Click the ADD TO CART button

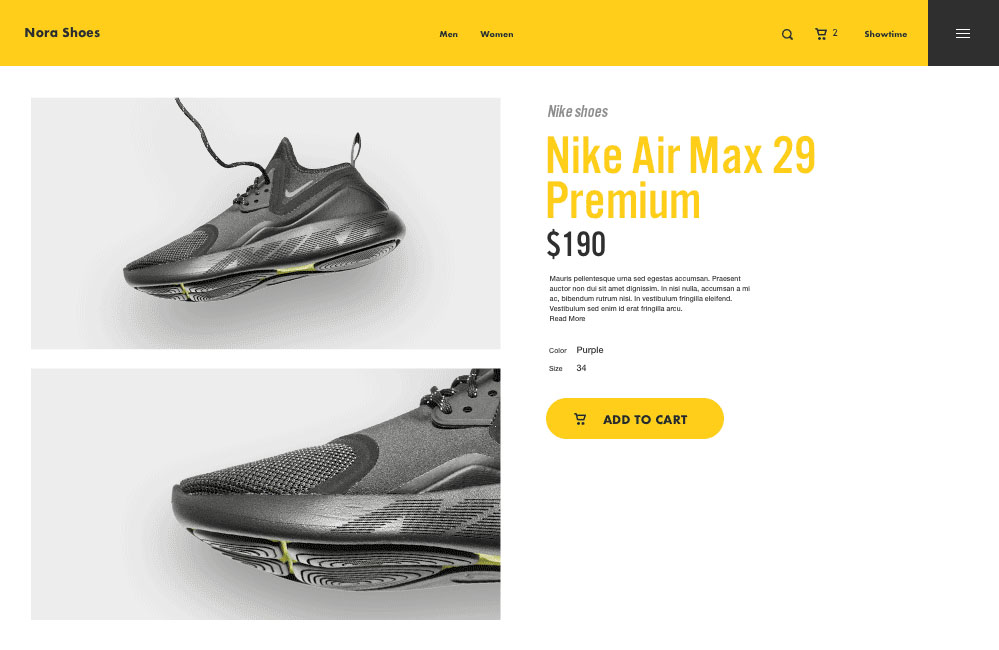coord(635,419)
